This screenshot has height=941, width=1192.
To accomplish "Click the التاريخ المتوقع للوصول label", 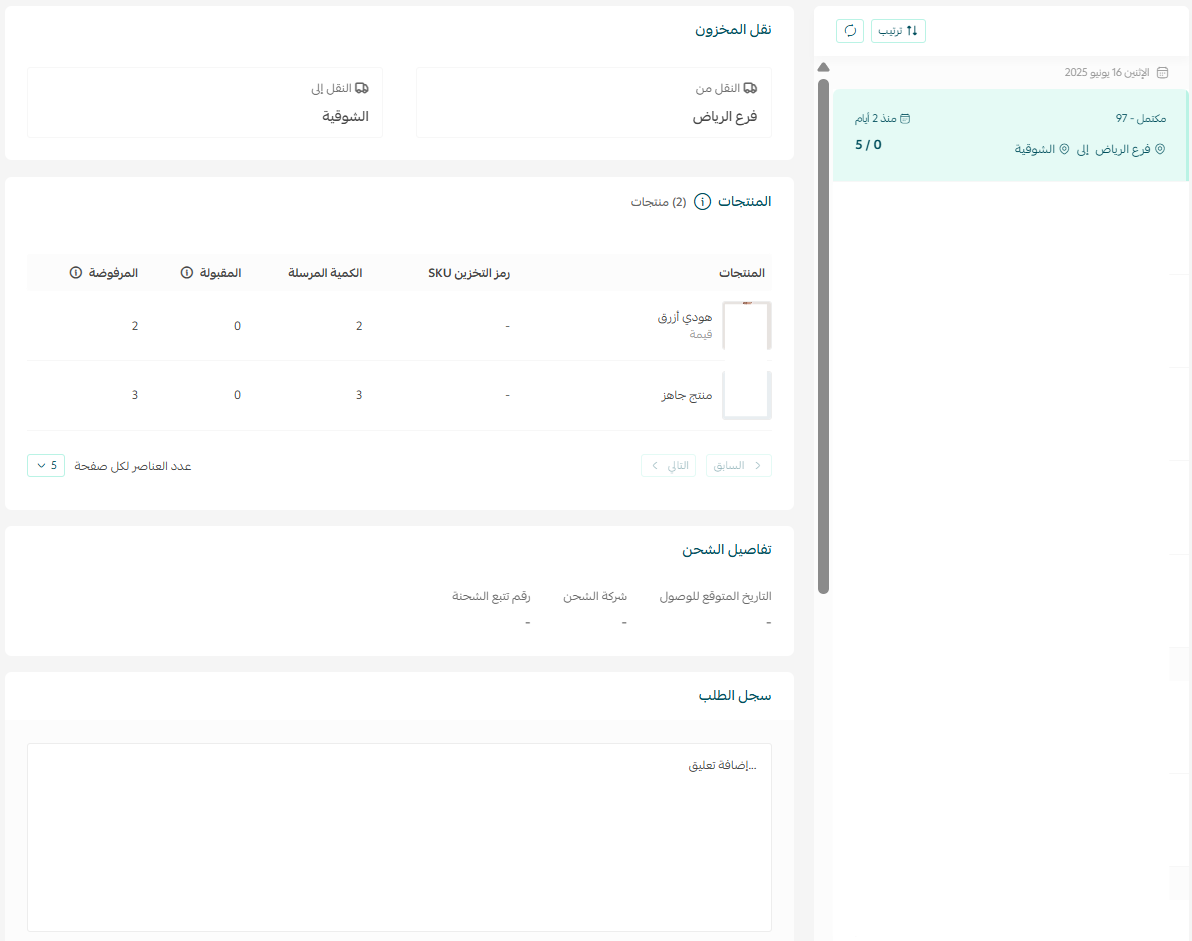I will (715, 597).
